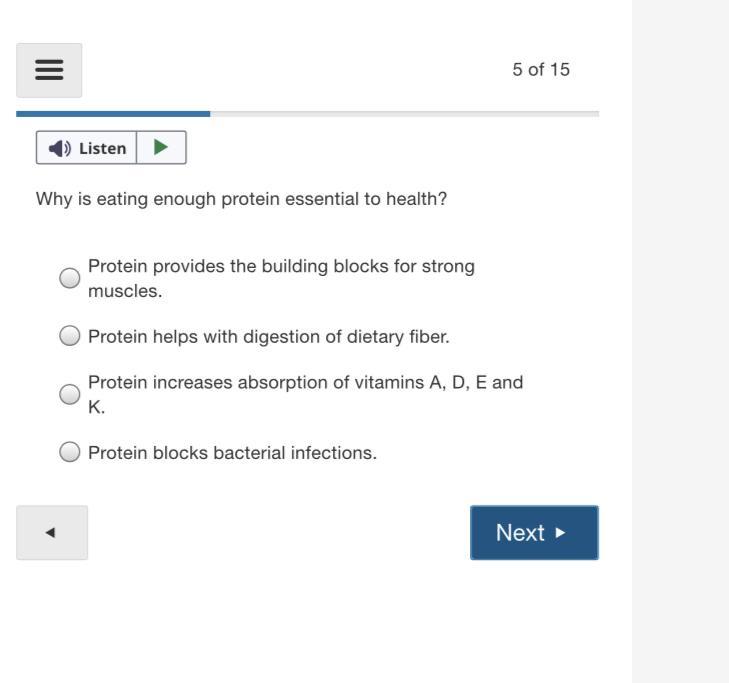The image size is (729, 683).
Task: Click the Next button
Action: (534, 532)
